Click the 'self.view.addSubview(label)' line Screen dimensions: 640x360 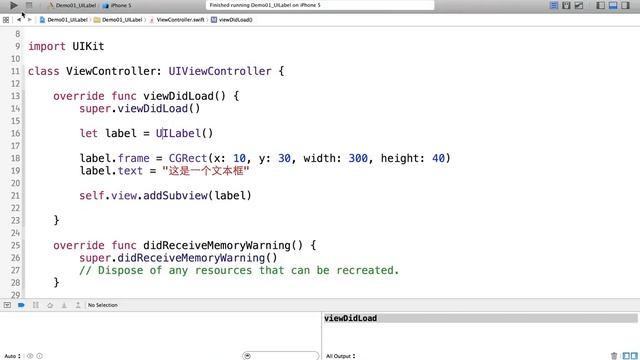click(x=165, y=196)
